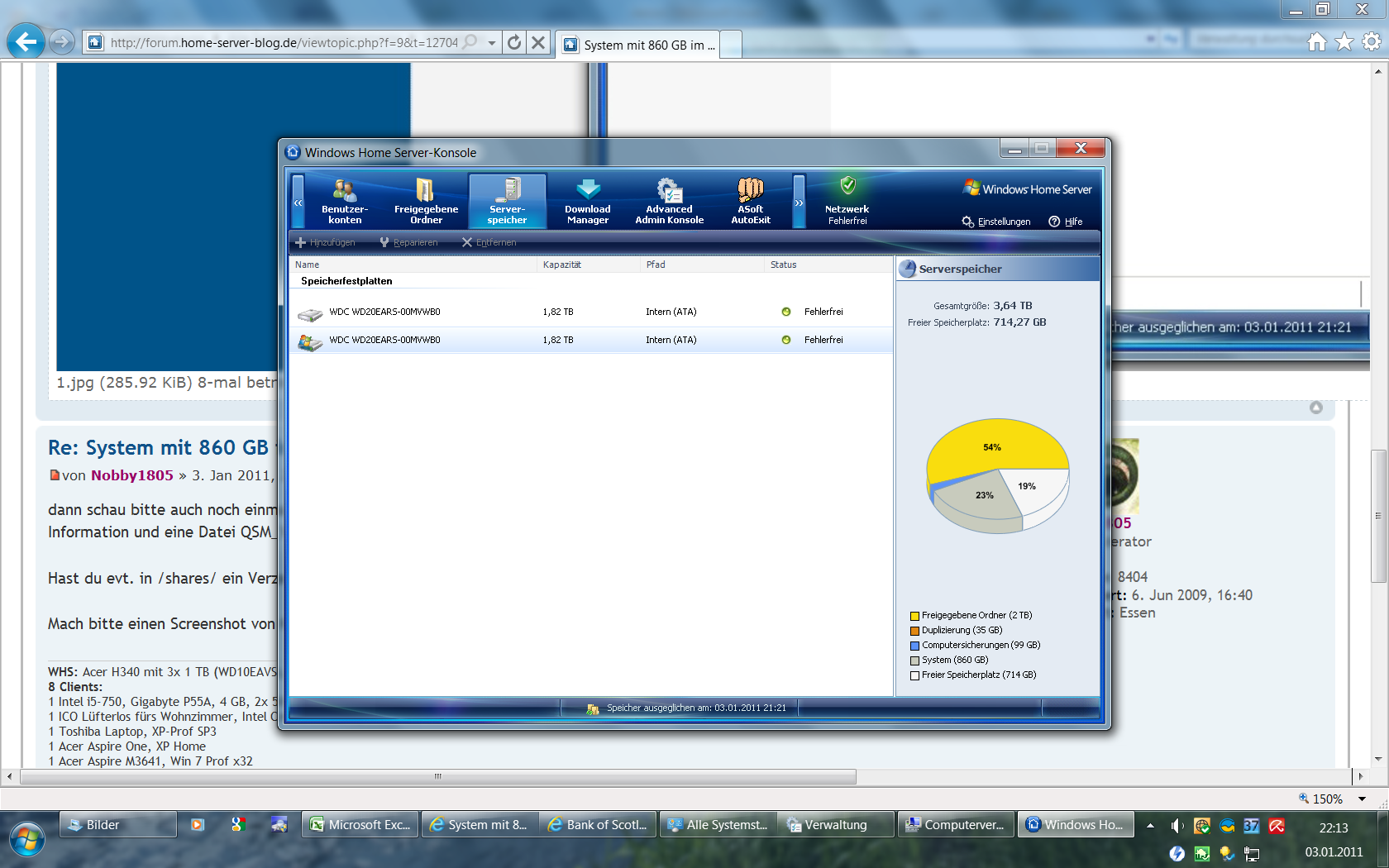Viewport: 1389px width, 868px height.
Task: Click the scroll-to-top icon in forum post
Action: [1316, 408]
